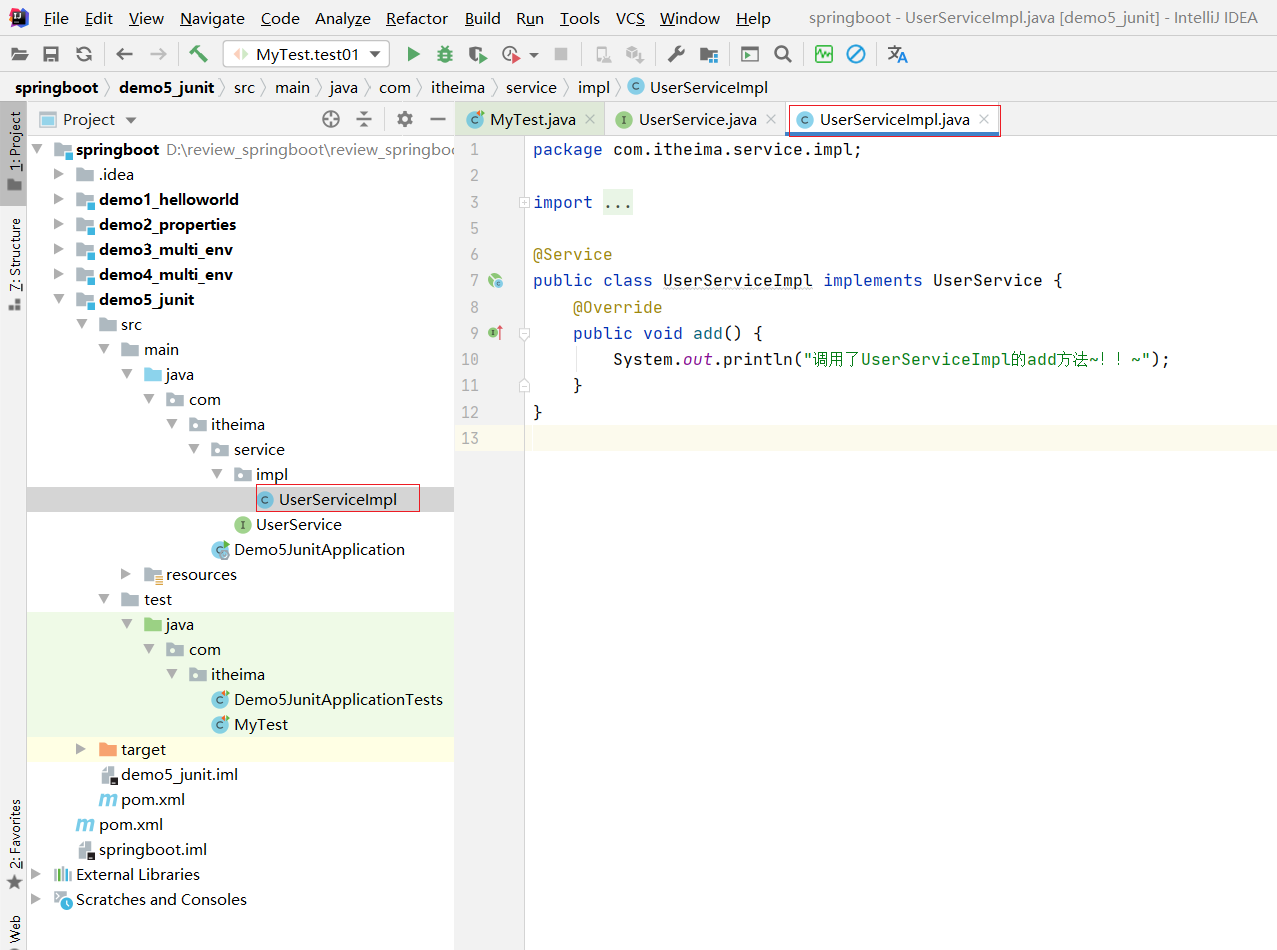
Task: Open the Refactor menu
Action: (416, 19)
